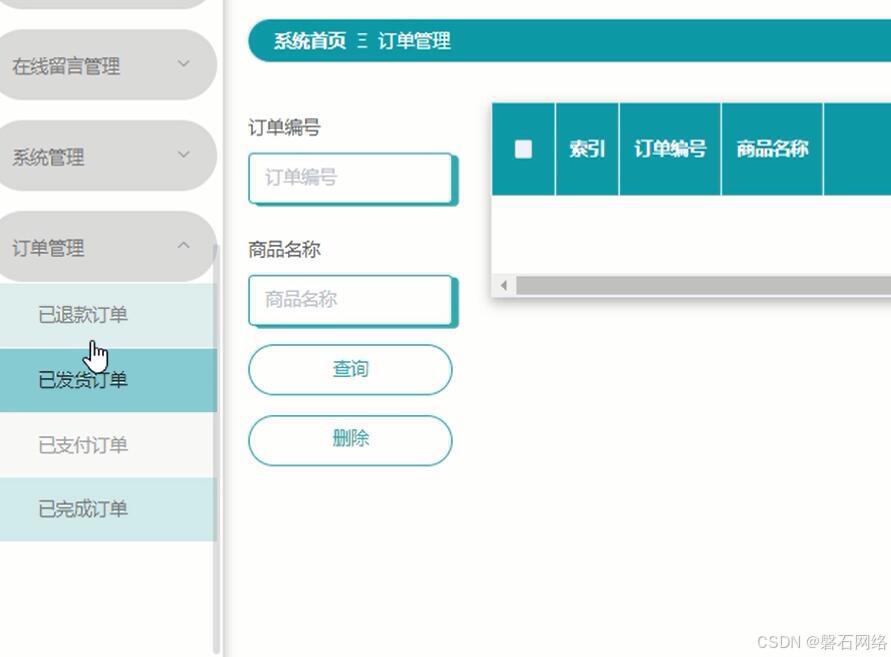Select the 订单管理 breadcrumb label
This screenshot has width=891, height=657.
tap(413, 41)
